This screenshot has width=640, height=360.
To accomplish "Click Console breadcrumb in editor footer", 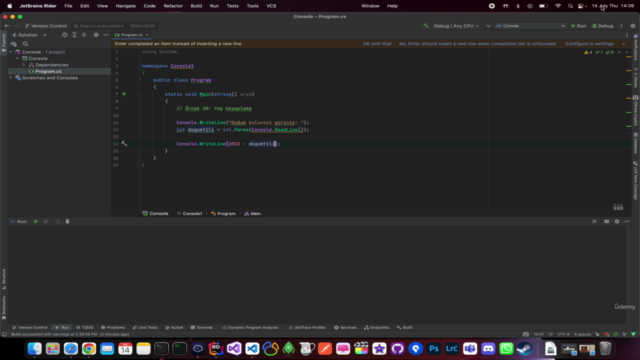I will pyautogui.click(x=155, y=213).
